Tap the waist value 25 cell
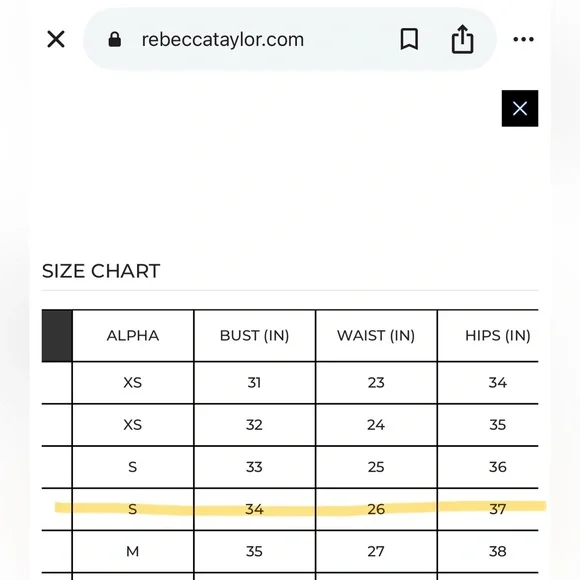 click(376, 467)
